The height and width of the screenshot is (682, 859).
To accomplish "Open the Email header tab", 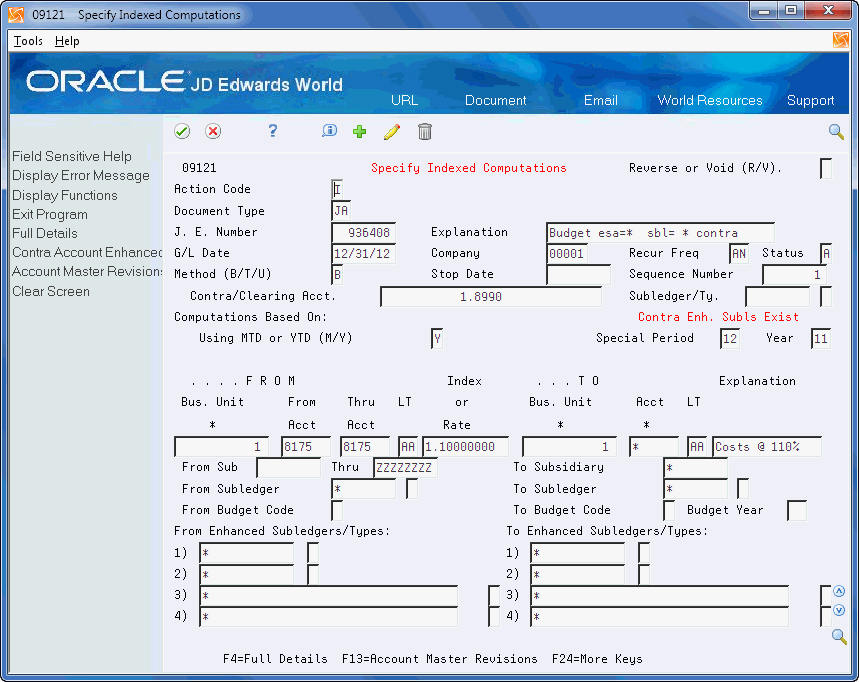I will click(x=600, y=100).
